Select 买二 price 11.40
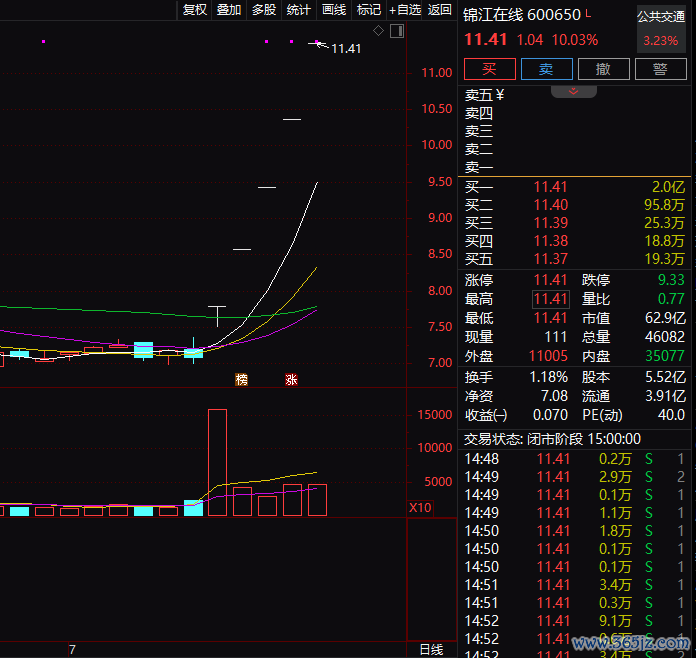Viewport: 696px width, 658px height. (550, 205)
